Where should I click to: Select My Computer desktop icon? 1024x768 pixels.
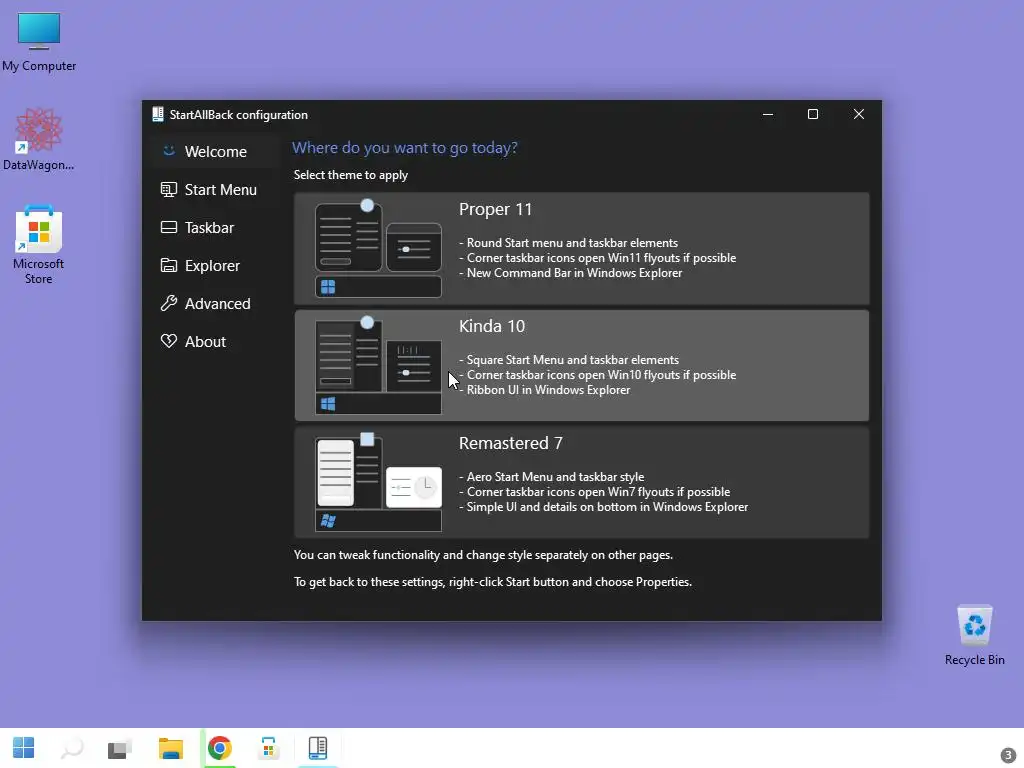click(39, 42)
